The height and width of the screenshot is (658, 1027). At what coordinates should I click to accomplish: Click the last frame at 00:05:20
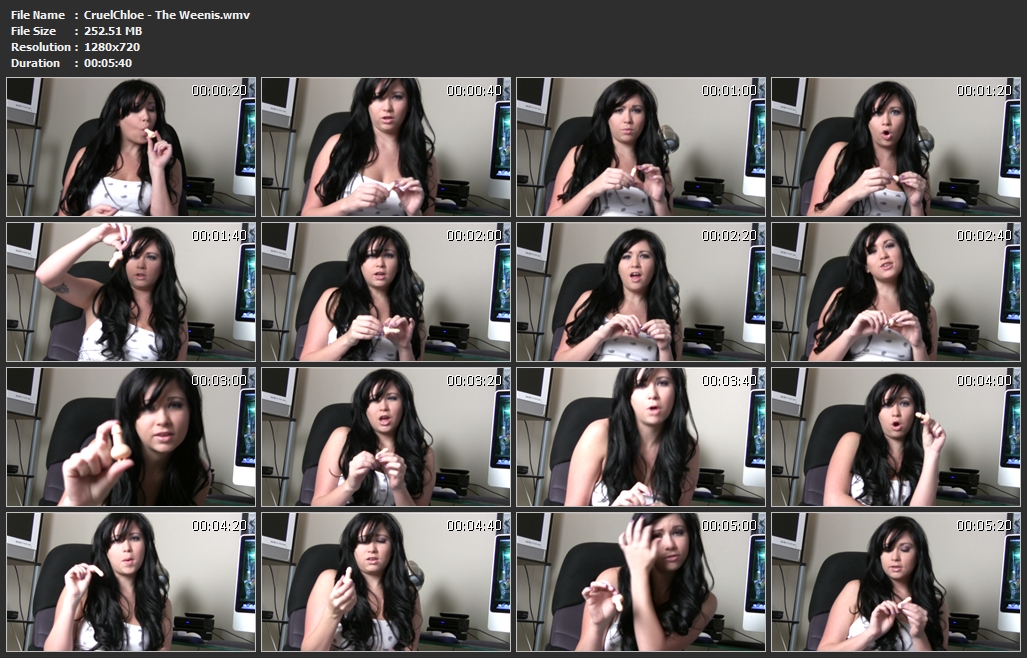[x=896, y=582]
